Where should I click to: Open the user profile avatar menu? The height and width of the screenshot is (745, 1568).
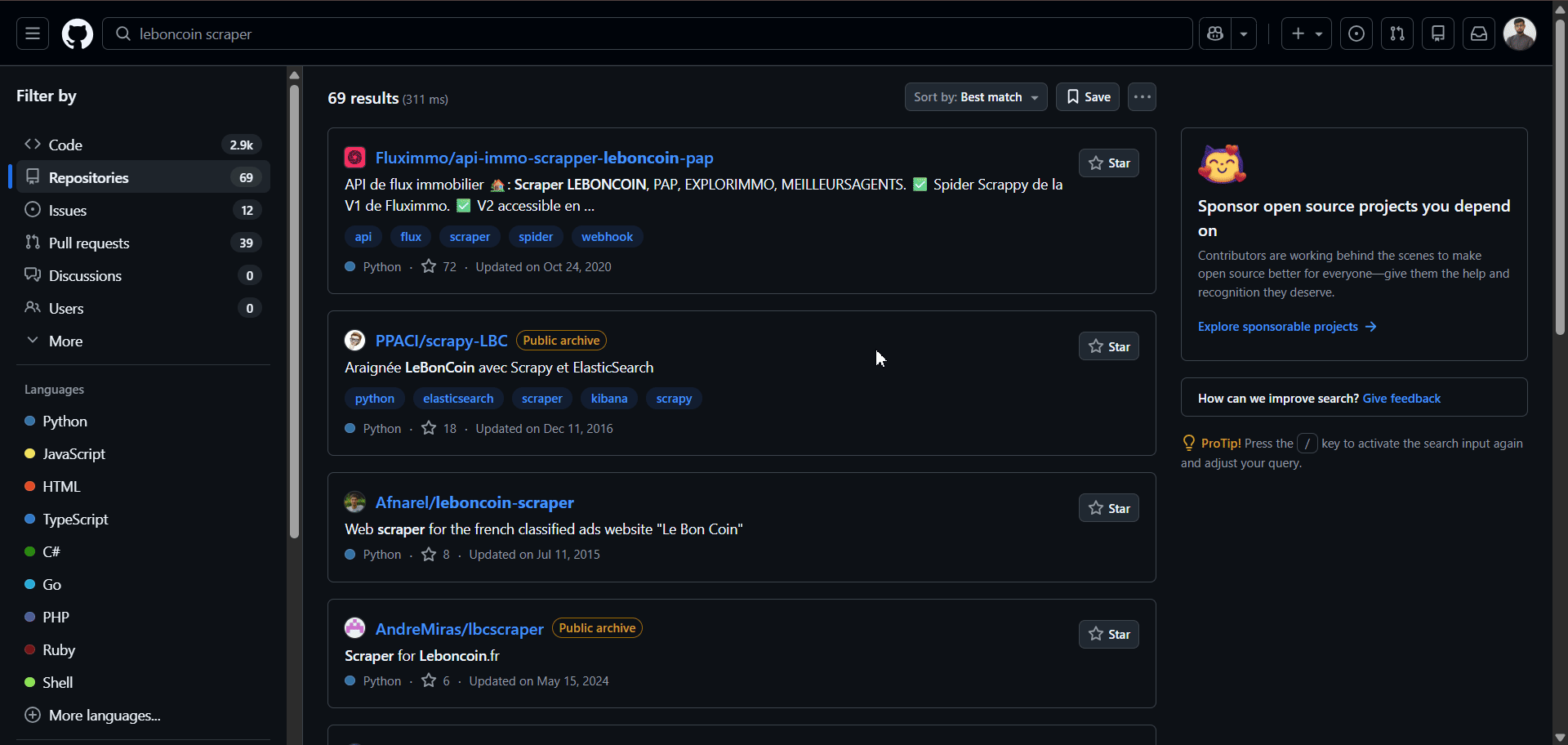1520,33
